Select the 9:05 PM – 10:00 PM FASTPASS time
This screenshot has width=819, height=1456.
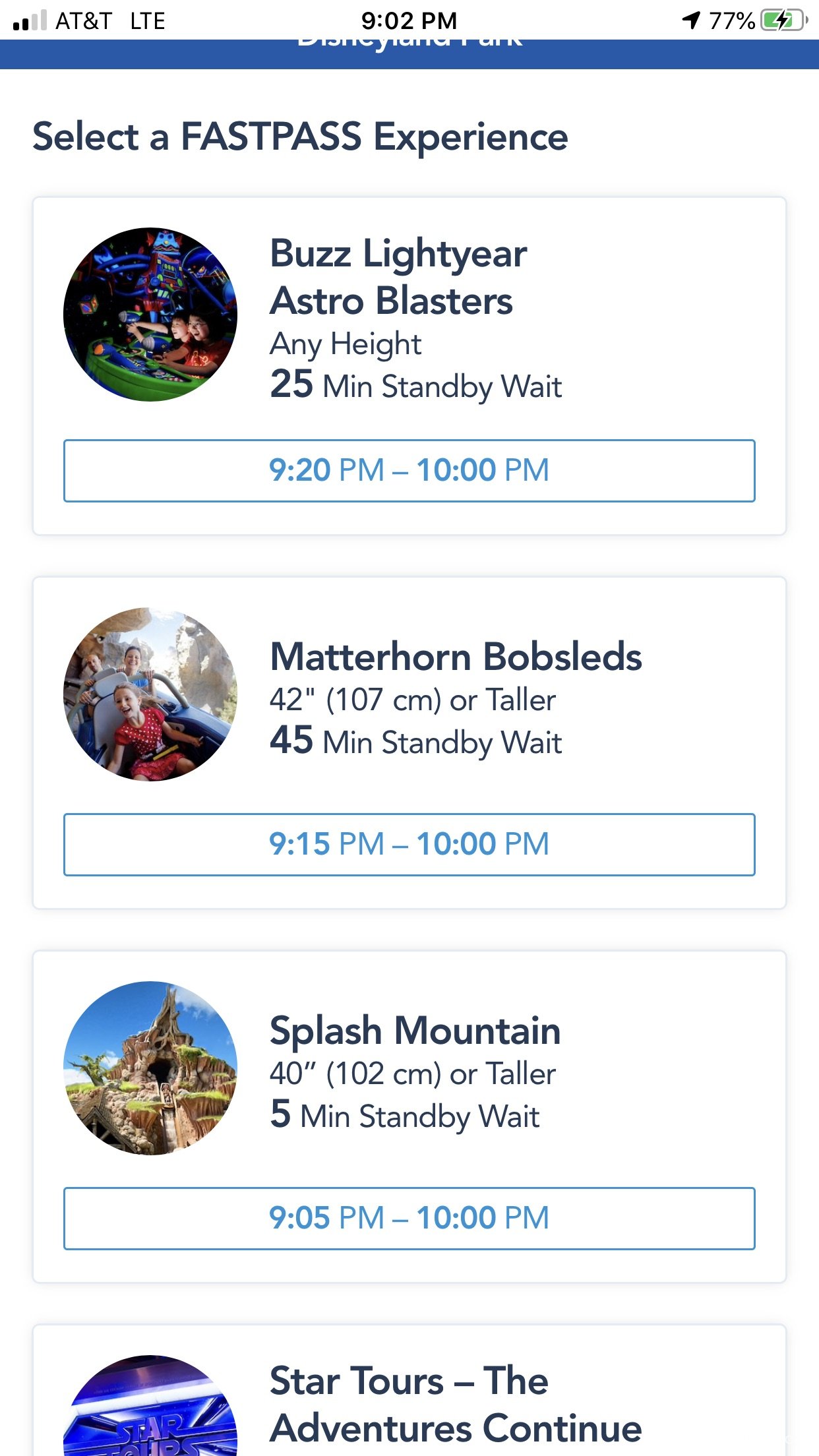(409, 1219)
